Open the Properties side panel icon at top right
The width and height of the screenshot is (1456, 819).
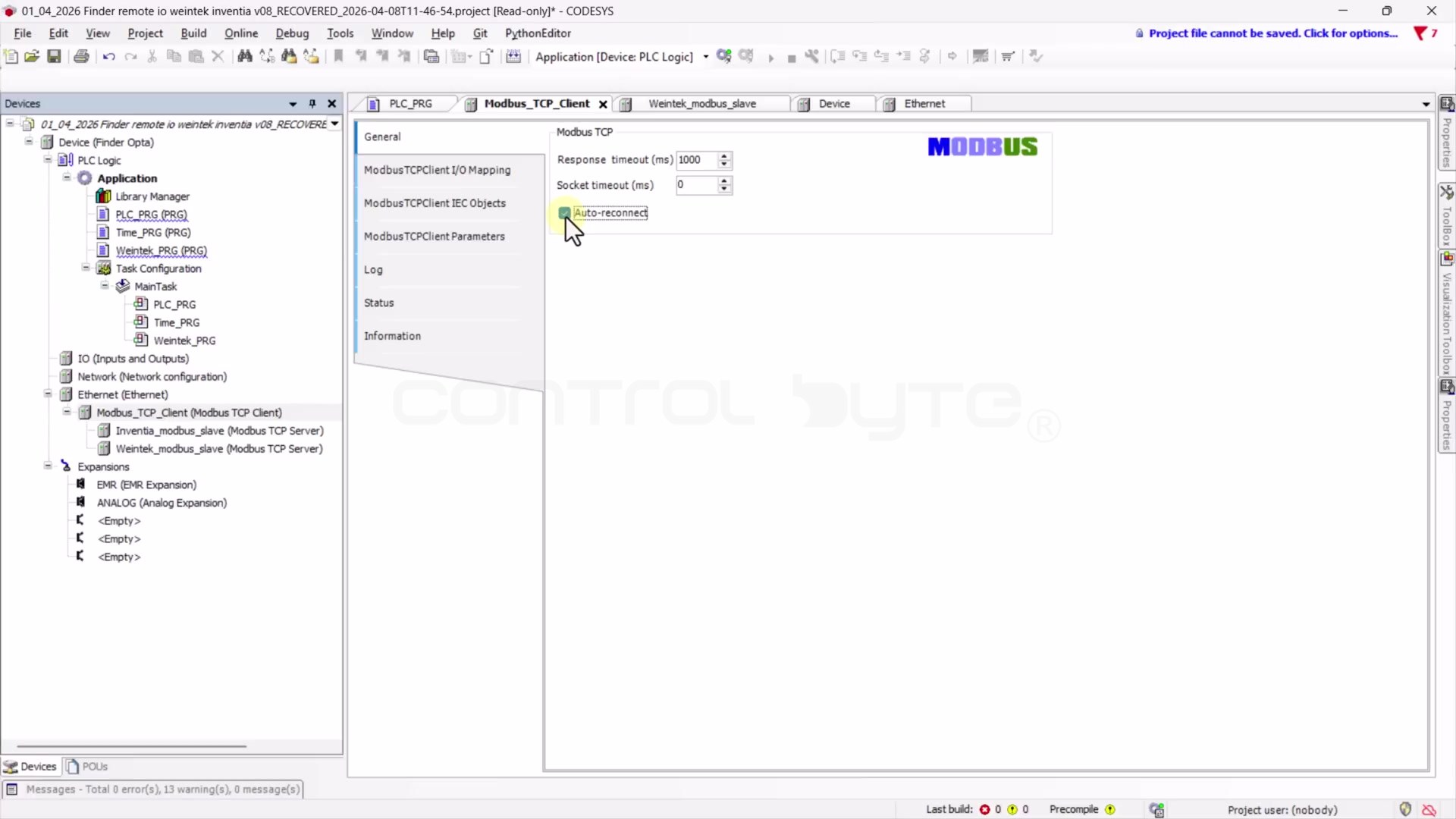[1447, 105]
